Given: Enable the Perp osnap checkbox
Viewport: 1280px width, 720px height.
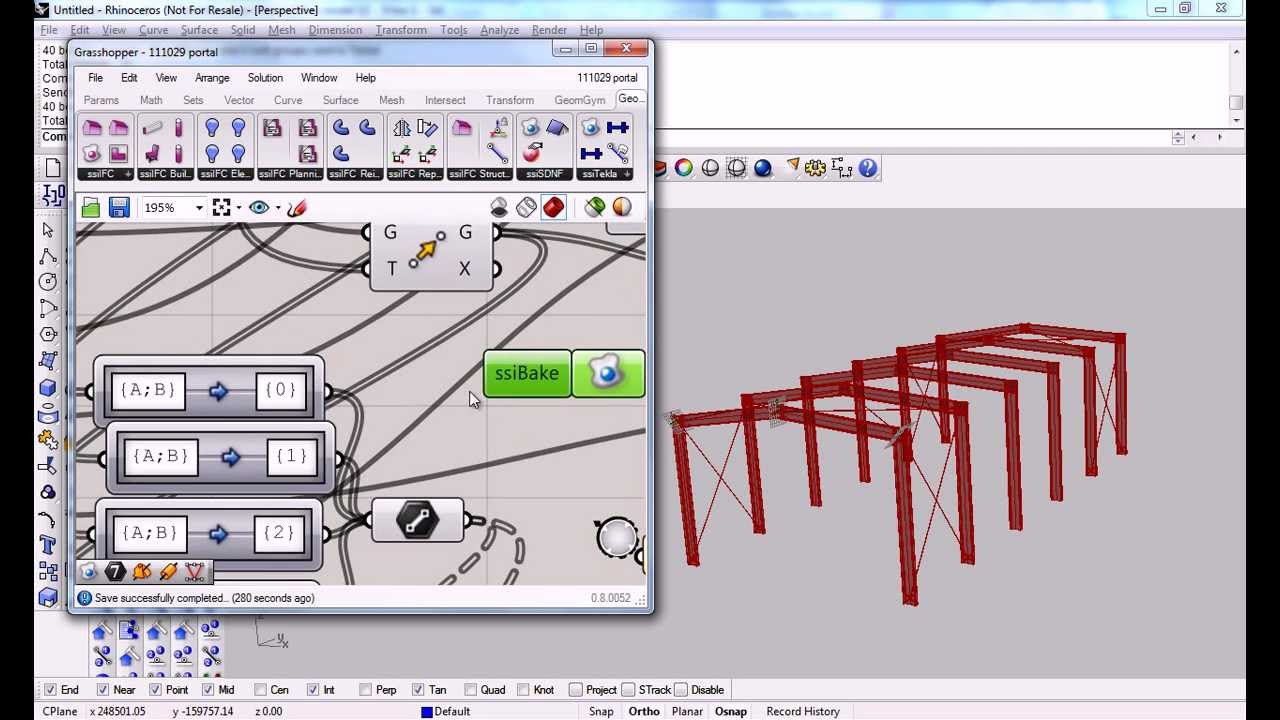Looking at the screenshot, I should [365, 690].
